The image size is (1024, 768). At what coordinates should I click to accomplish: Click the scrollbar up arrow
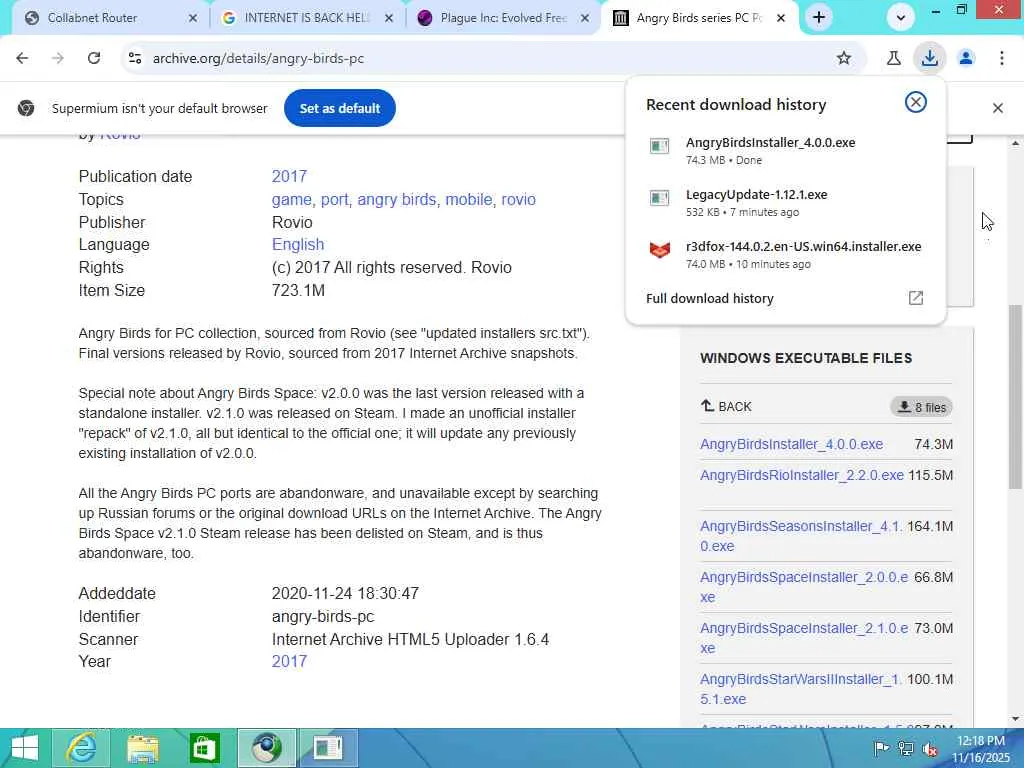(1015, 143)
